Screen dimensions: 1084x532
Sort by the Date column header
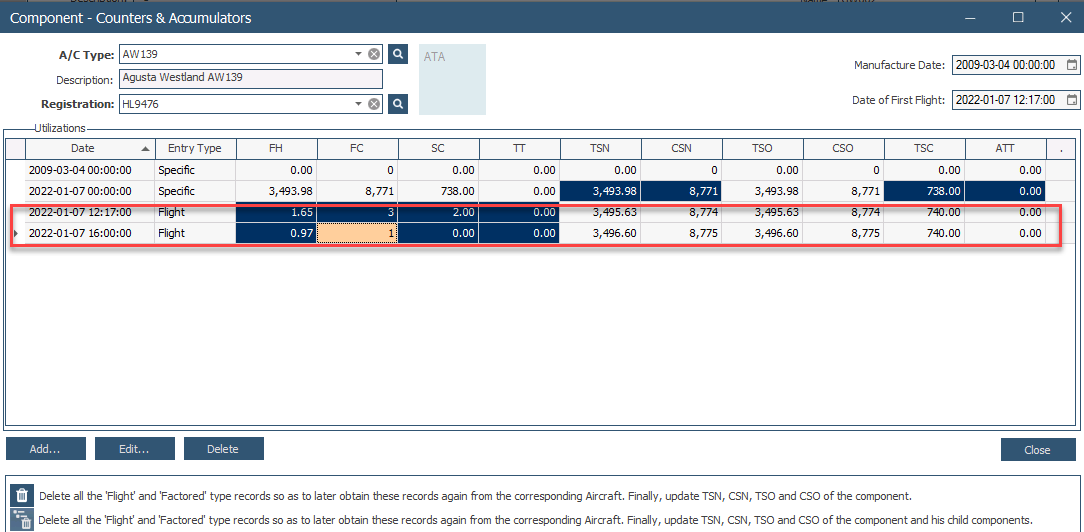[89, 148]
